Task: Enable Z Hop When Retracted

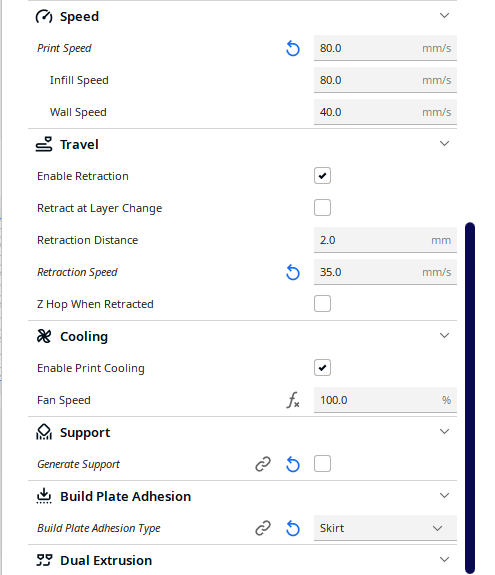Action: point(322,304)
